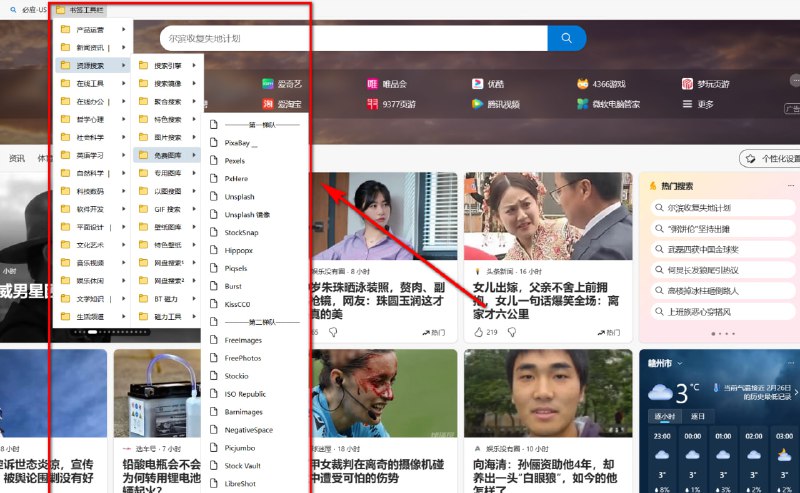Click the 更多 hamburger icon
Screen dimensions: 800x493
[x=687, y=104]
